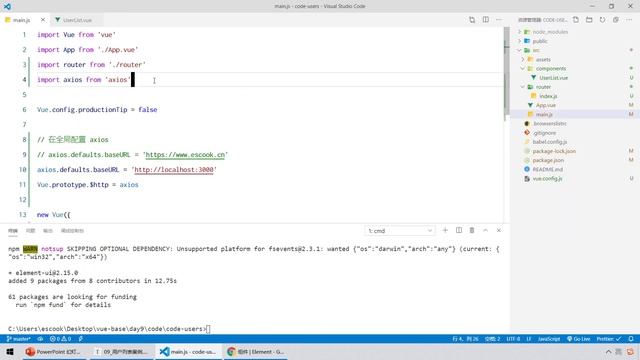The image size is (640, 360).
Task: Switch to the terminal panel tab
Action: click(13, 231)
